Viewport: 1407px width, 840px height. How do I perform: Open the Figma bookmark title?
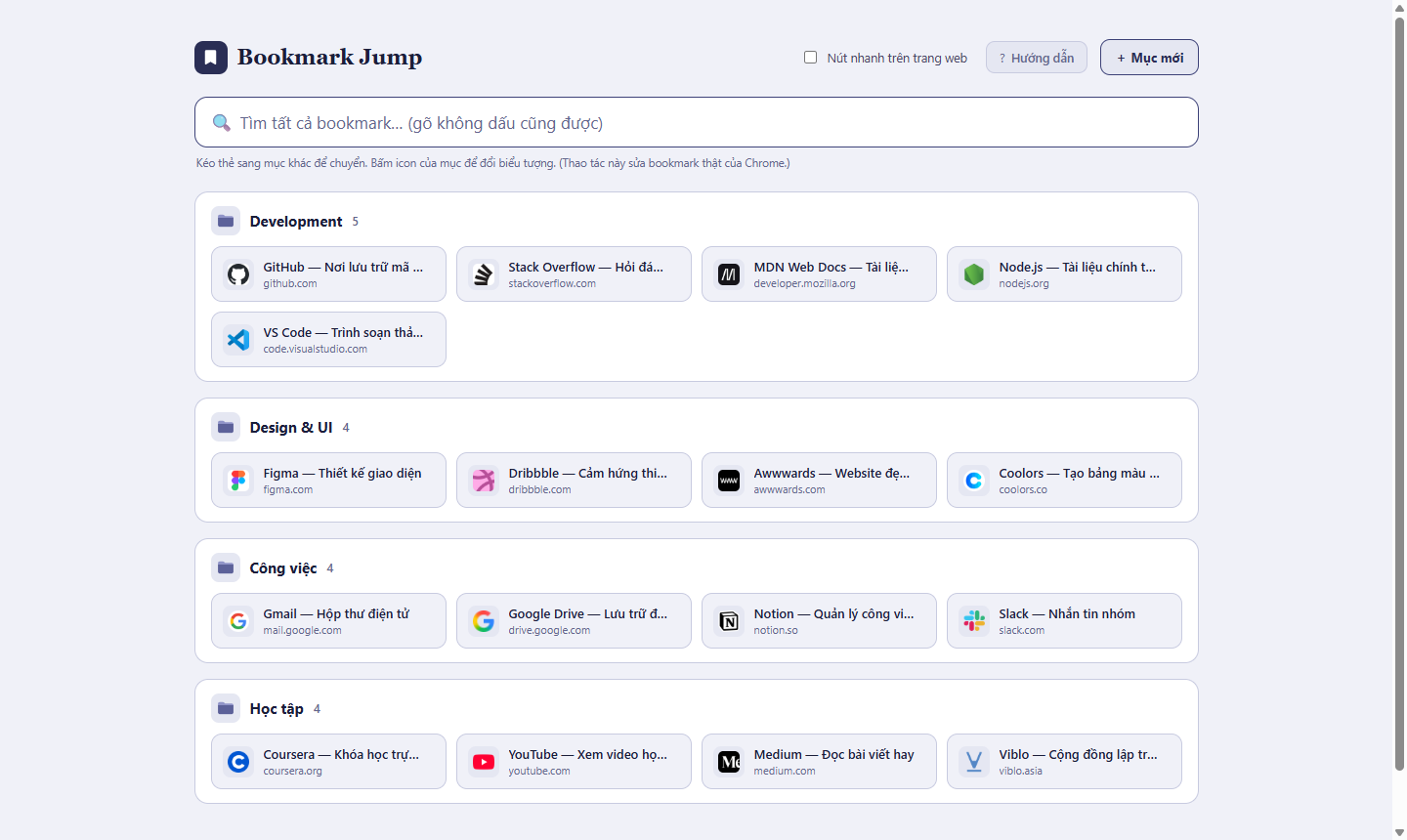pos(342,473)
